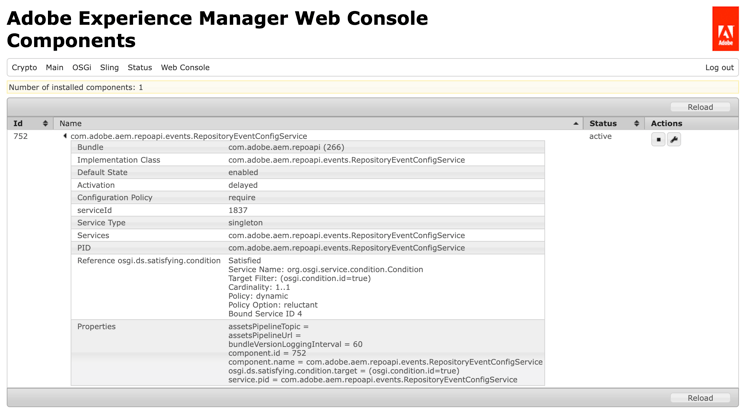
Task: Click the bottom Reload button
Action: [700, 398]
